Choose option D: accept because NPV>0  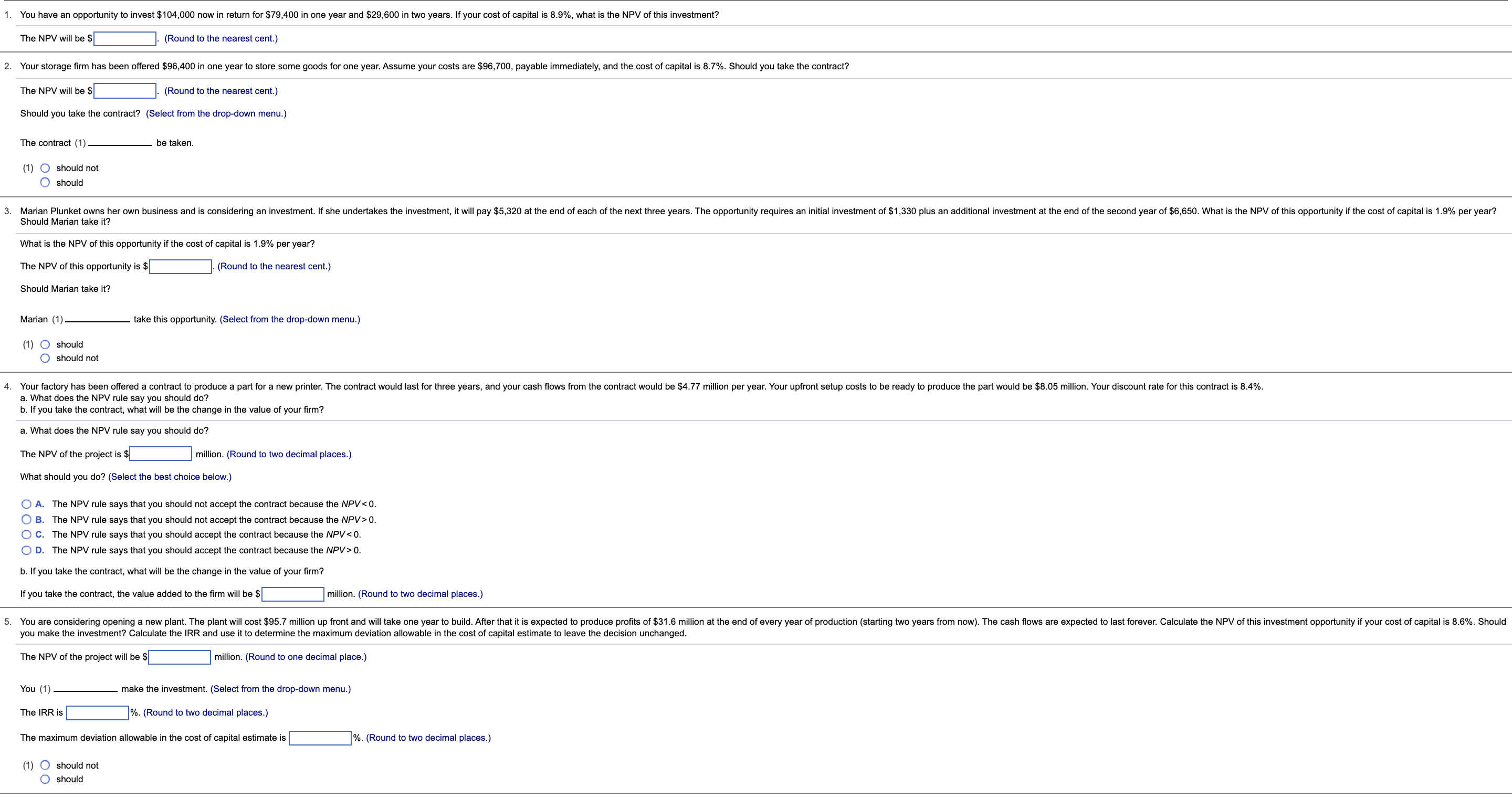[x=26, y=550]
